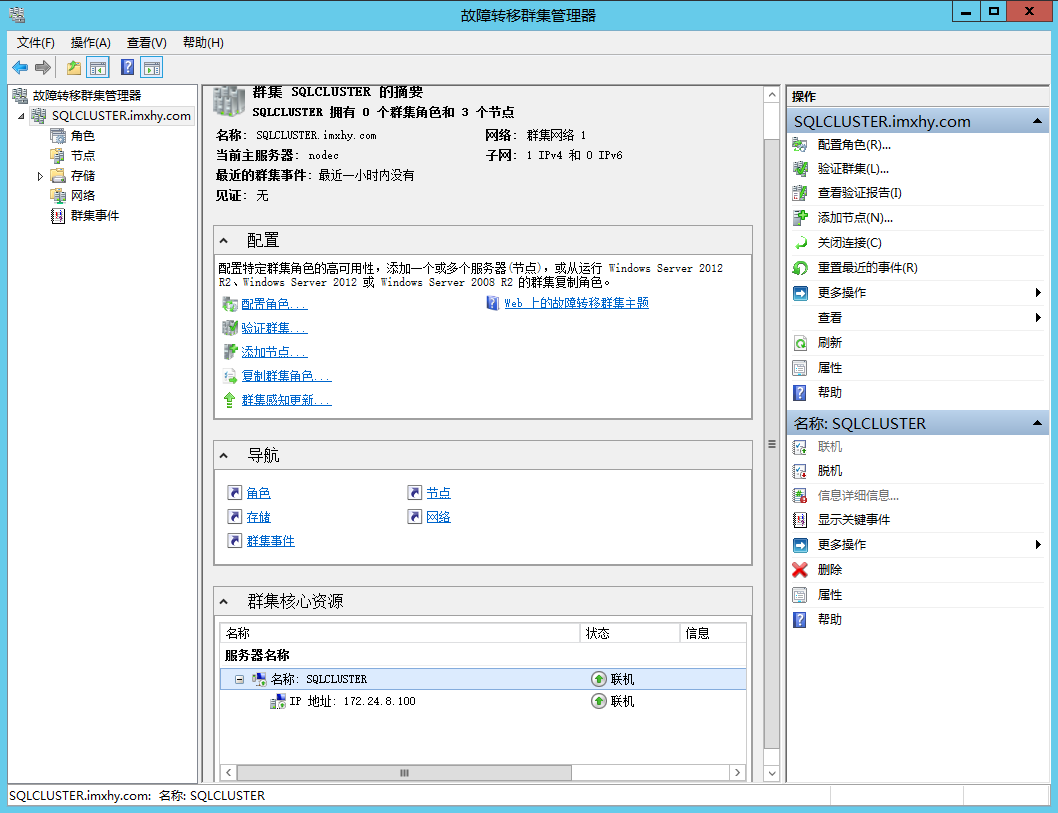
Task: Open the 查看 submenu in actions pane
Action: [918, 318]
